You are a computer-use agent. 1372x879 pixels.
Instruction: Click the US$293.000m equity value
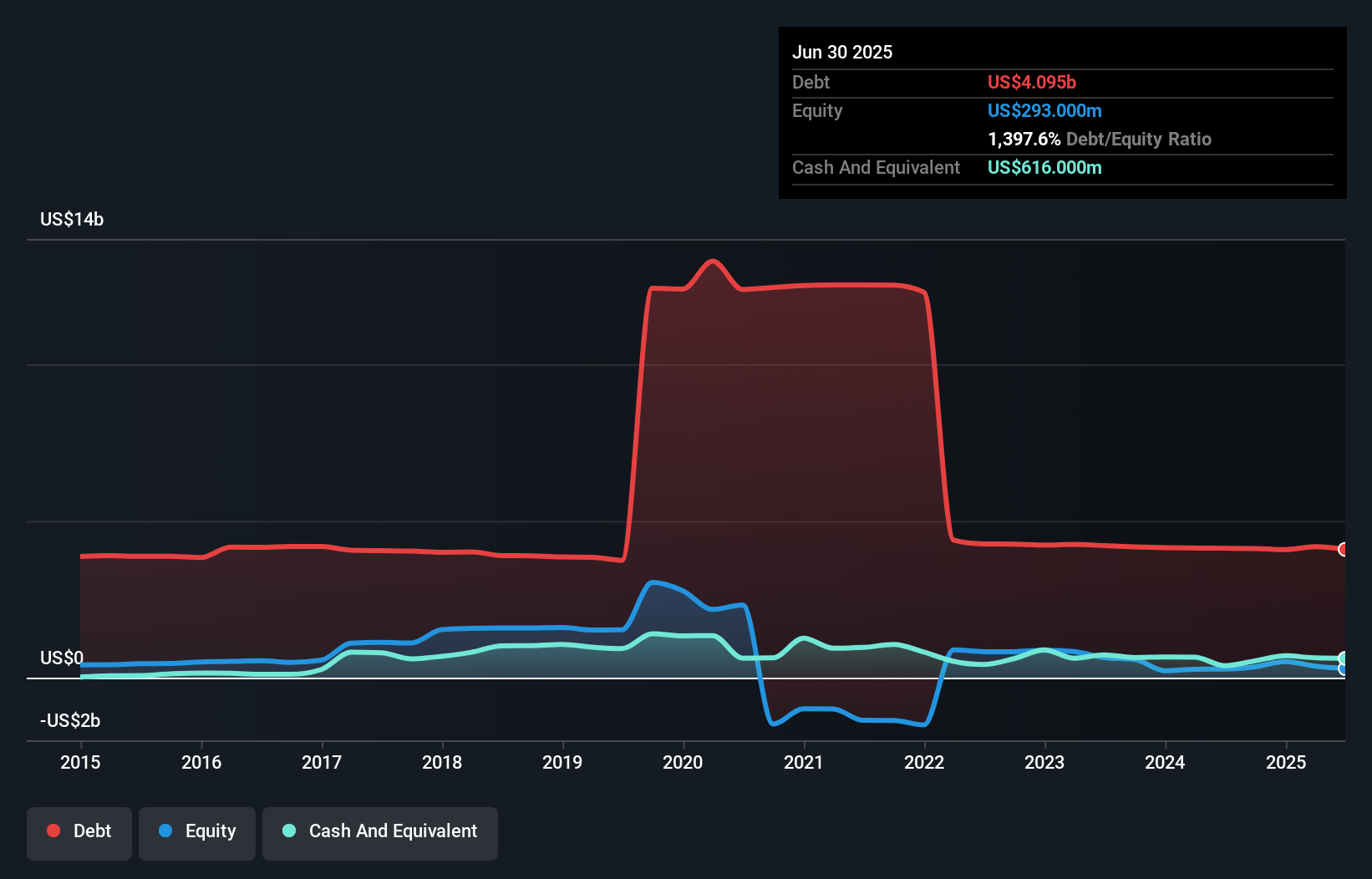pyautogui.click(x=1044, y=110)
